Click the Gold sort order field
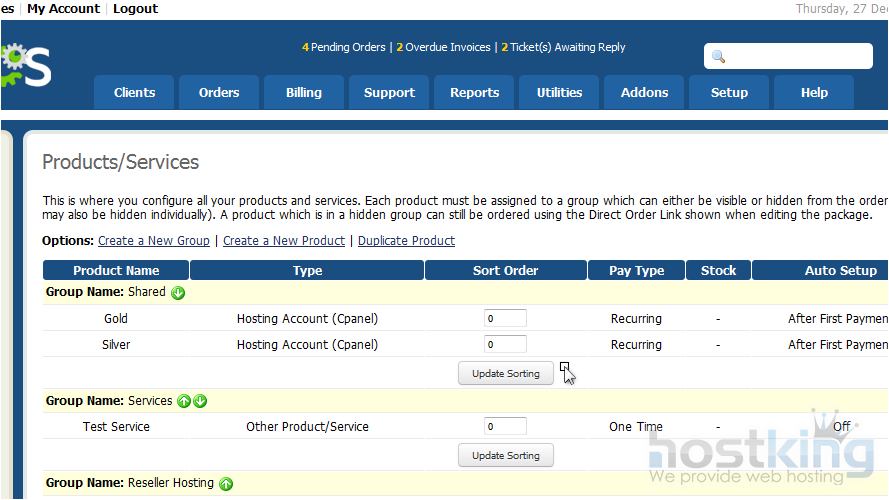Viewport: 889px width, 500px height. [505, 319]
